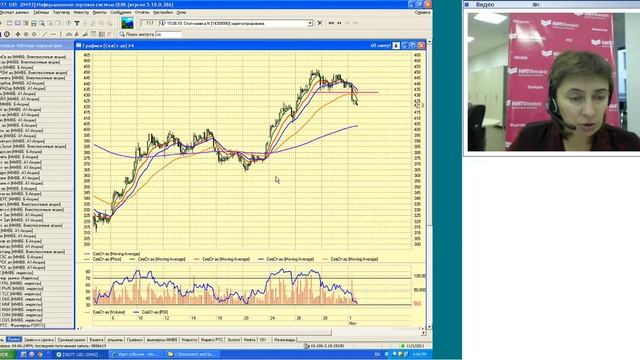Click the search magnifier icon
The height and width of the screenshot is (360, 640).
click(x=122, y=34)
